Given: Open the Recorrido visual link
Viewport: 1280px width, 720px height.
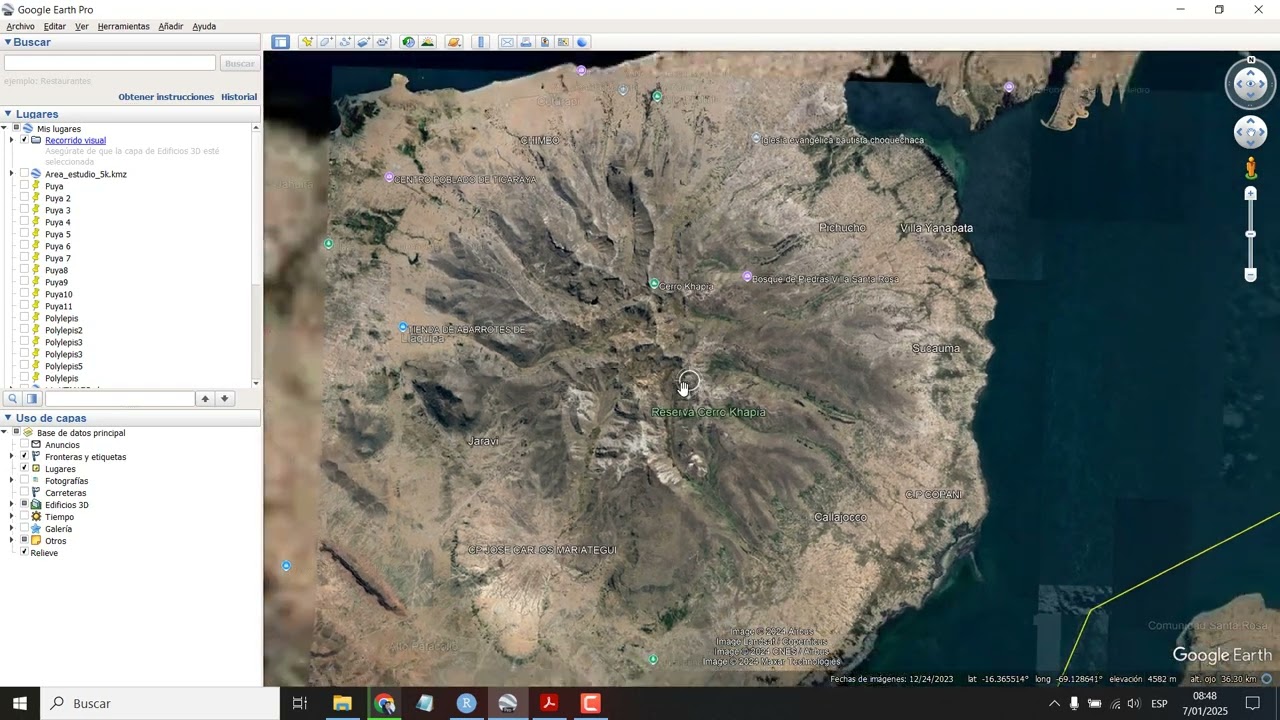Looking at the screenshot, I should click(75, 140).
